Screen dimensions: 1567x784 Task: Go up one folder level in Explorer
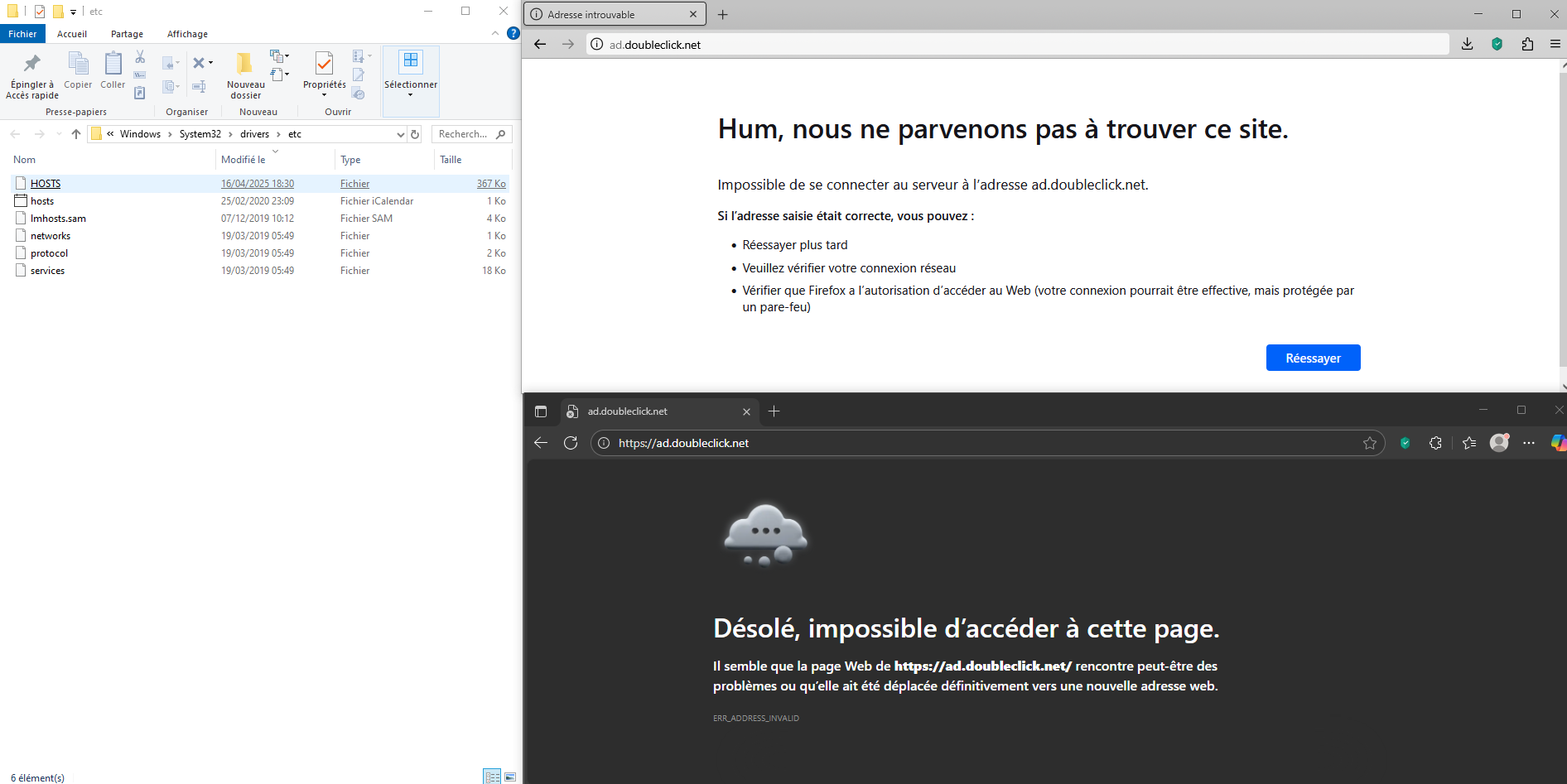(76, 134)
